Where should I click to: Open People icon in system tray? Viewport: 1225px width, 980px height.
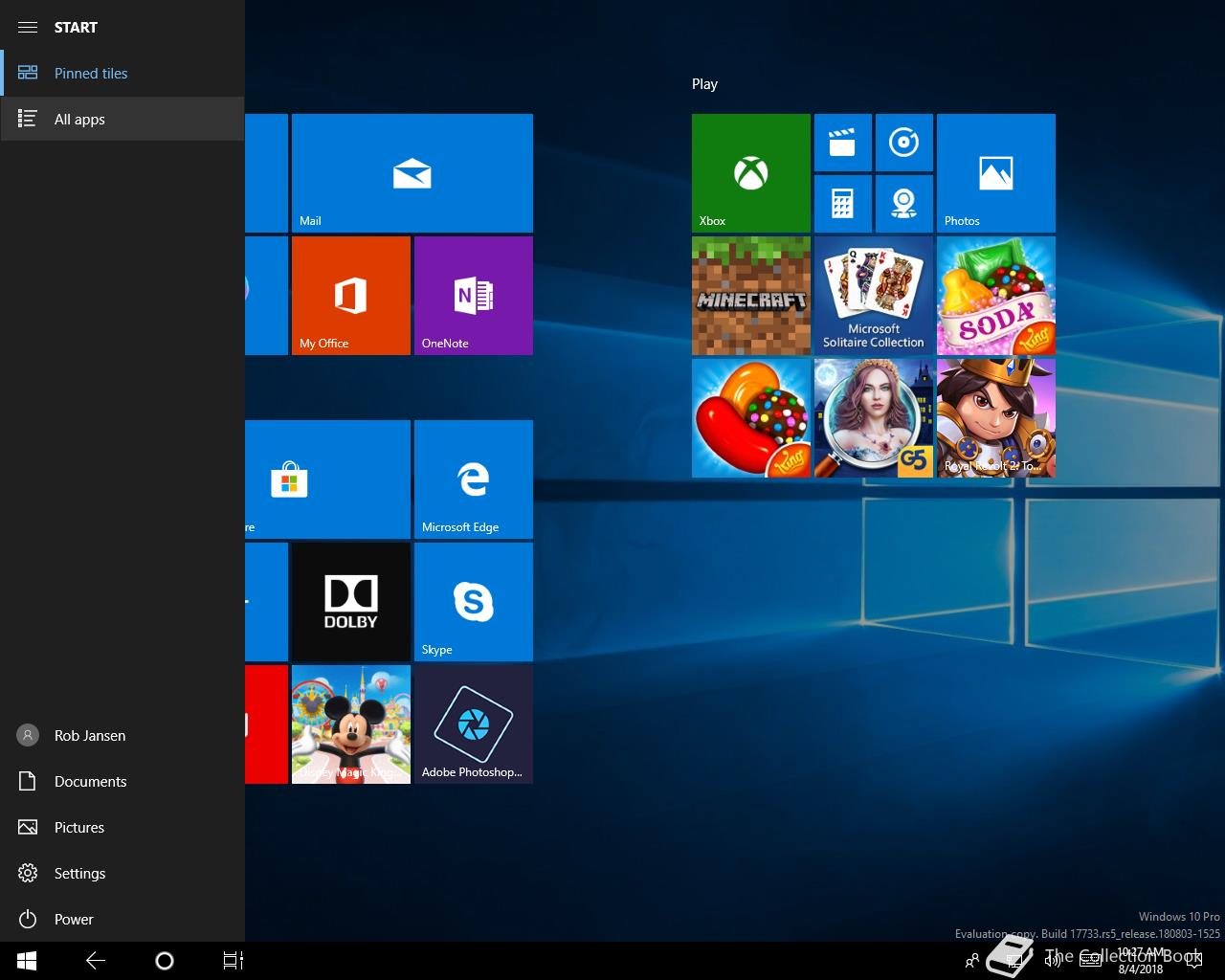tap(972, 961)
